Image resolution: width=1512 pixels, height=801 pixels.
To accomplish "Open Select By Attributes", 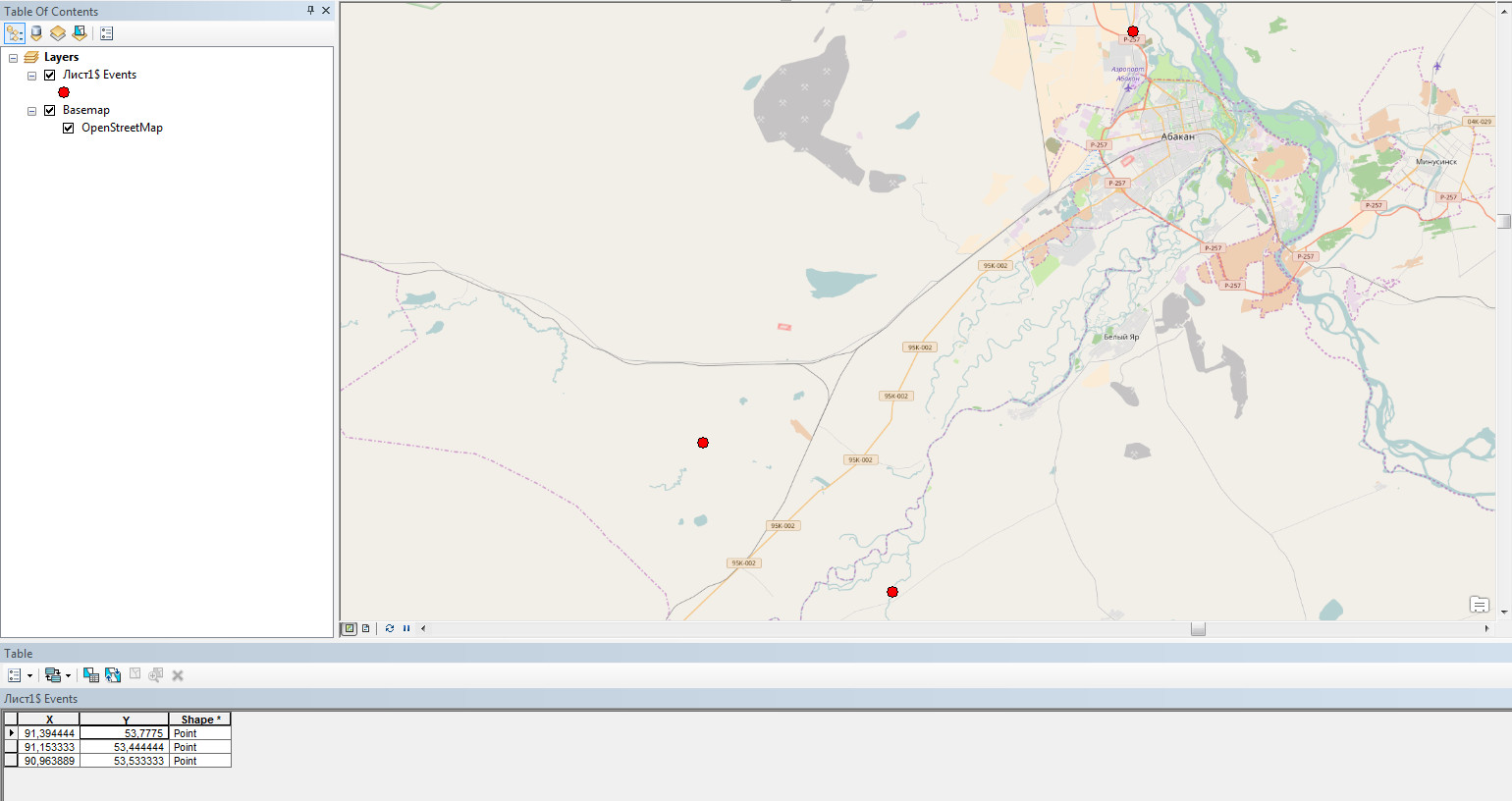I will pyautogui.click(x=91, y=675).
